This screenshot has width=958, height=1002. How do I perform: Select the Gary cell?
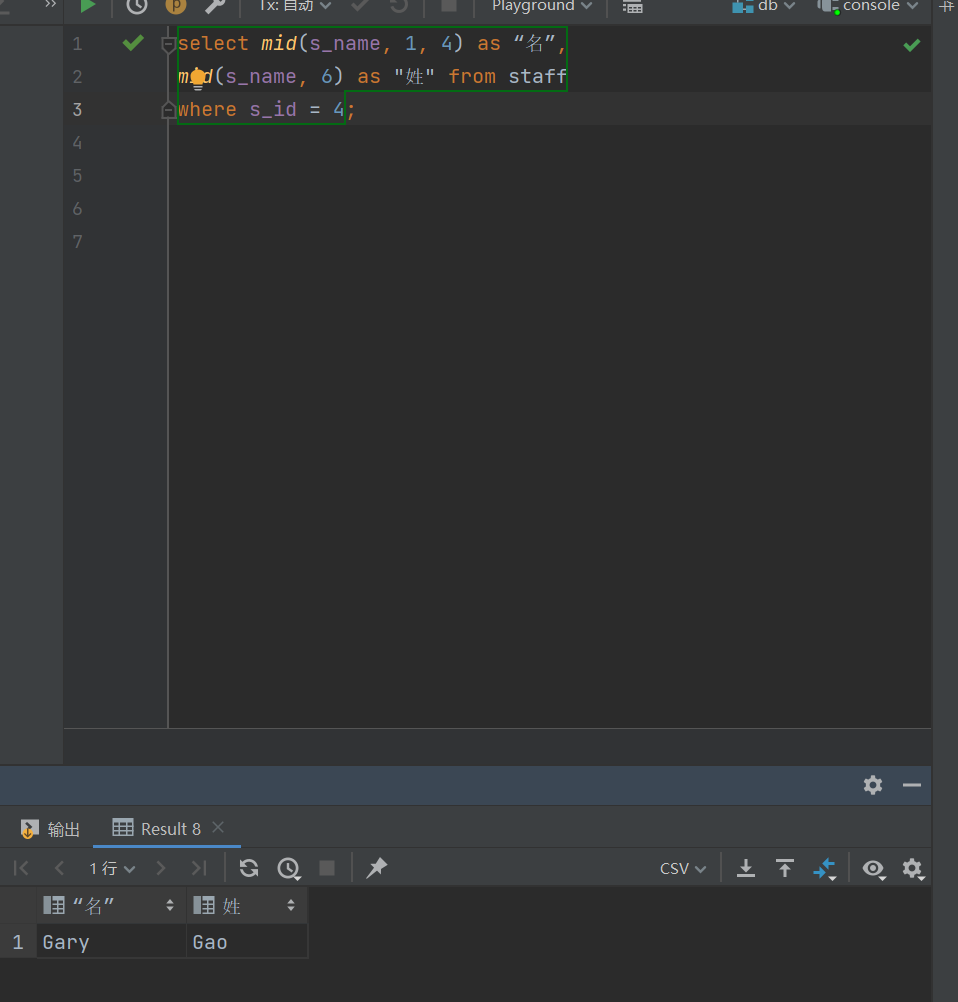[111, 942]
